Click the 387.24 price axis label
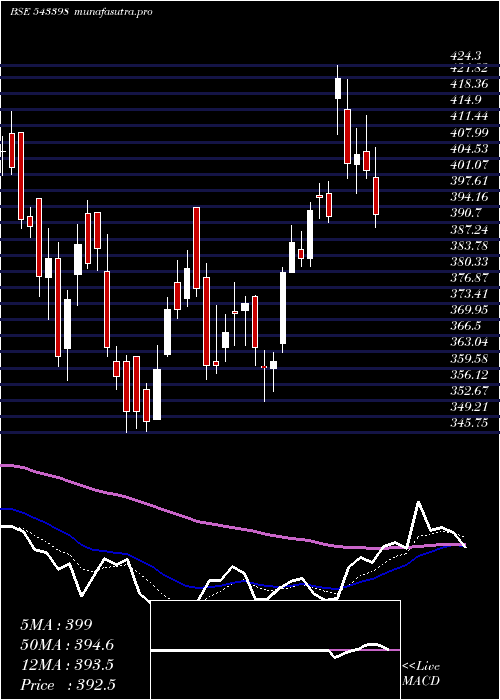This screenshot has height=700, width=500. [x=469, y=229]
